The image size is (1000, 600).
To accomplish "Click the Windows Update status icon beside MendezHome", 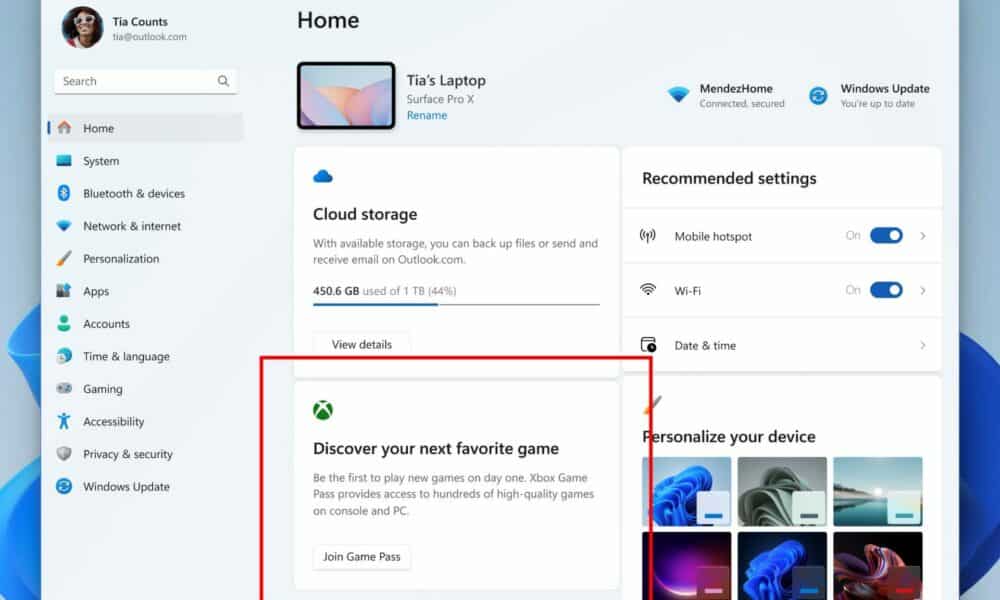I will point(818,96).
